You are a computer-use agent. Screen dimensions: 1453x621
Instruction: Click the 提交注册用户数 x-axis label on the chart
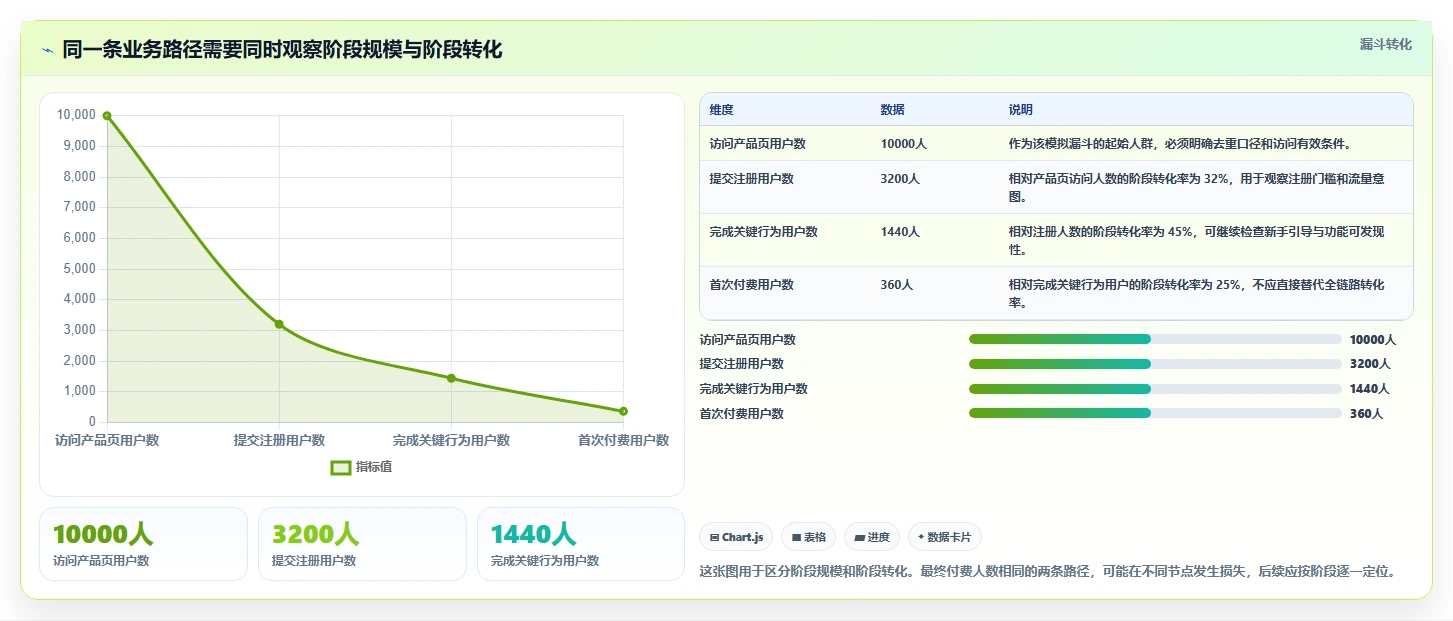[x=279, y=440]
